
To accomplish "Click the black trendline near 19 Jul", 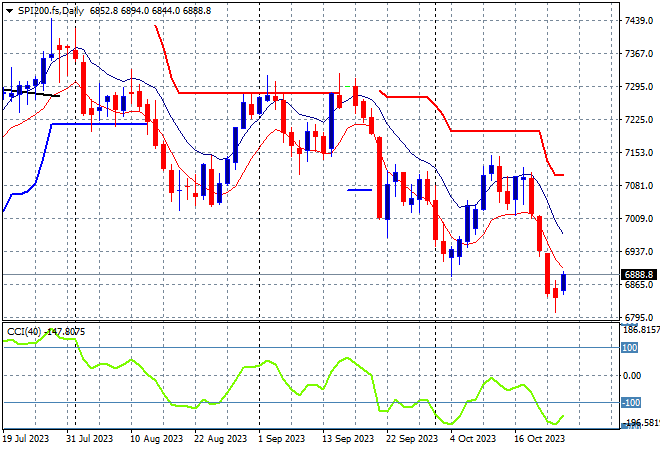I will click(x=31, y=93).
